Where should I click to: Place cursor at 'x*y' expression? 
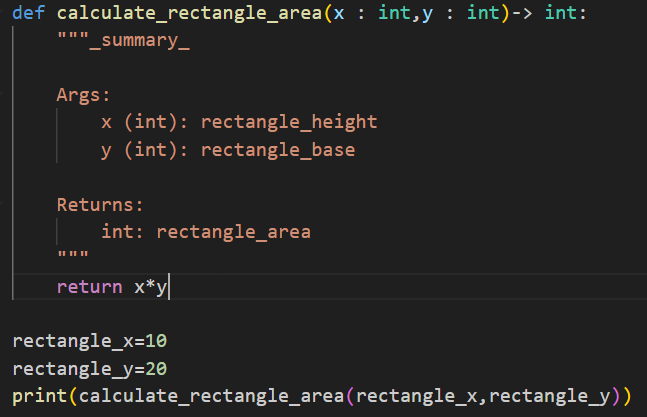[150, 287]
